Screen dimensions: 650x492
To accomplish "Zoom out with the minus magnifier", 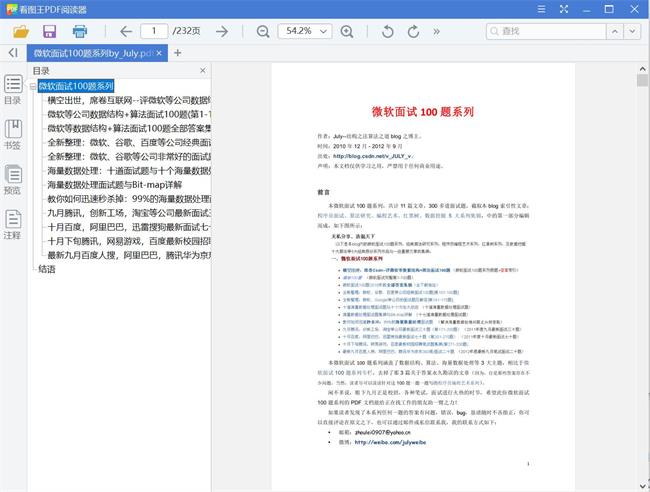I will pyautogui.click(x=263, y=32).
